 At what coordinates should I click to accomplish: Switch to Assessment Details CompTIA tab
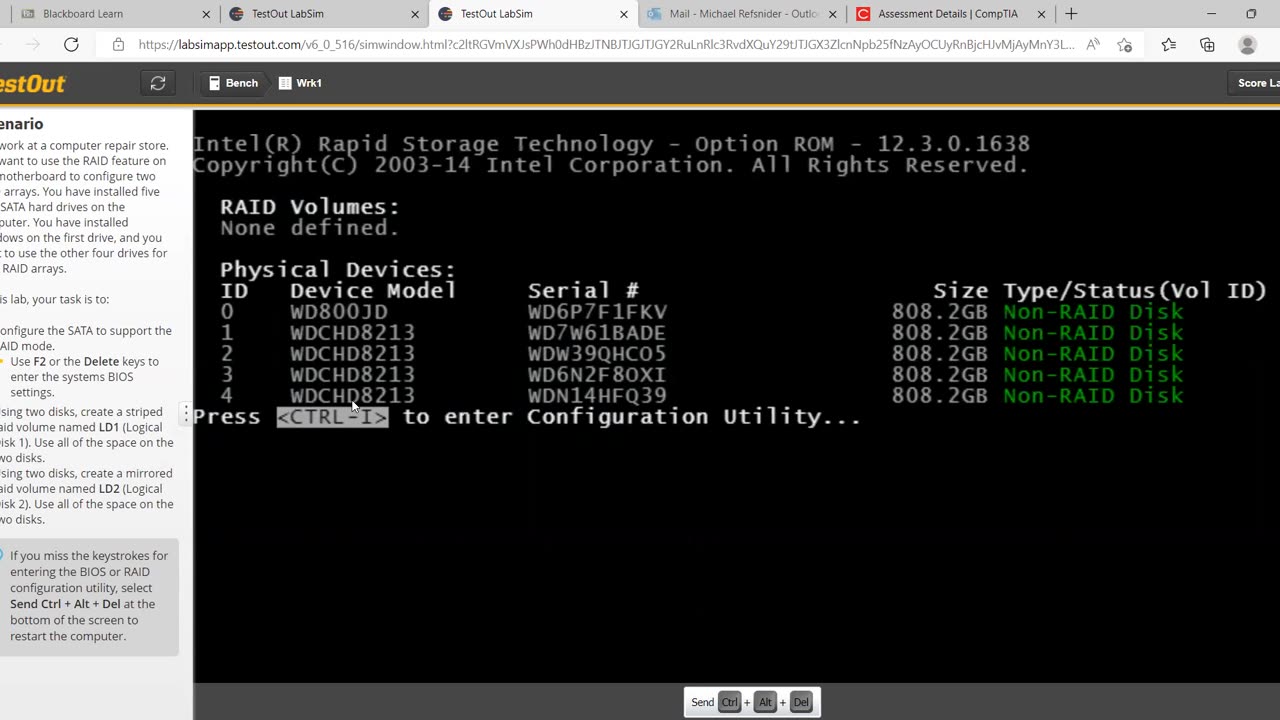click(948, 14)
